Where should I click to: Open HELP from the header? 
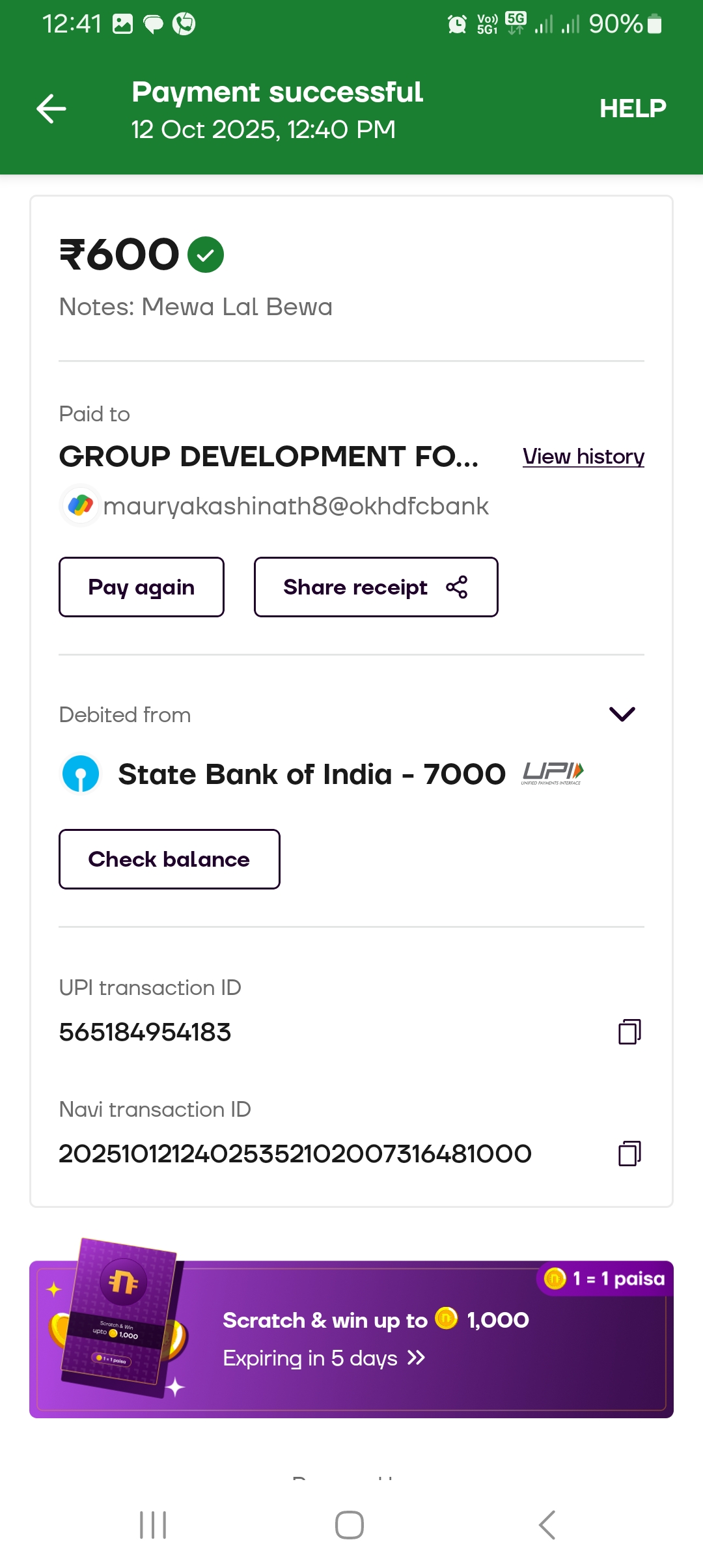tap(633, 109)
